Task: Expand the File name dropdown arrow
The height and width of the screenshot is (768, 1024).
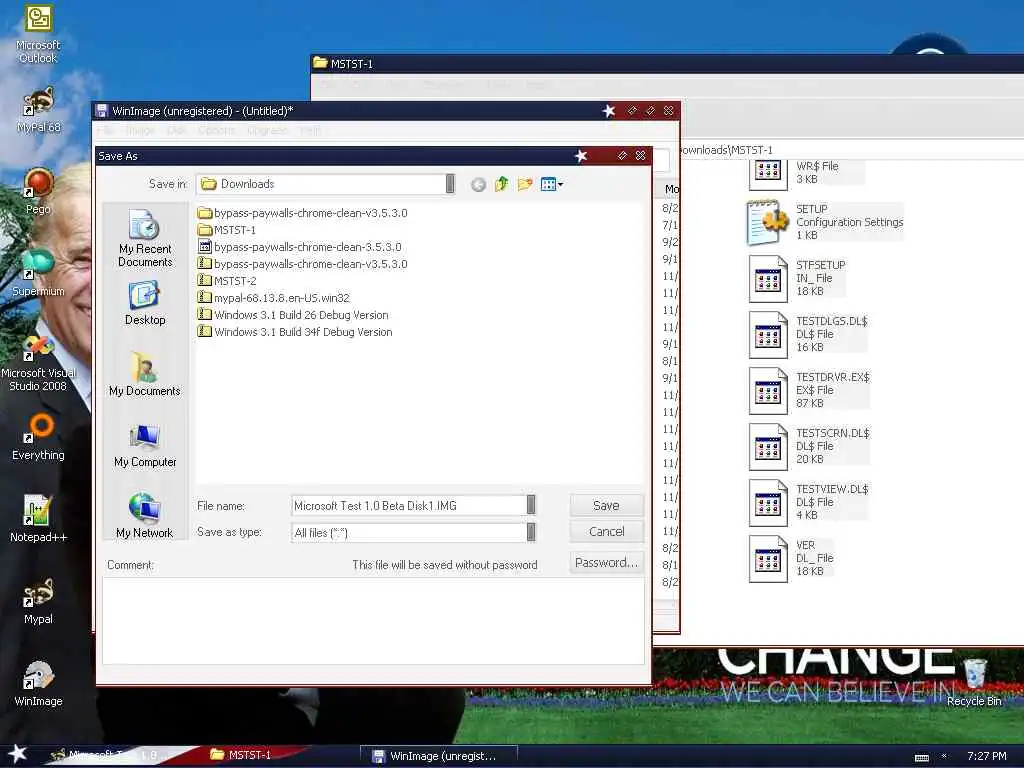Action: pos(531,505)
